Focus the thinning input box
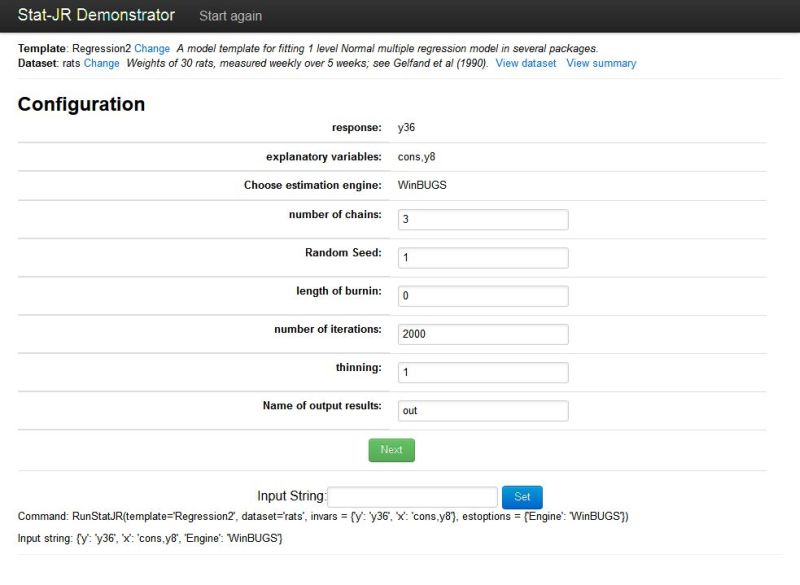Image resolution: width=800 pixels, height=585 pixels. (483, 372)
